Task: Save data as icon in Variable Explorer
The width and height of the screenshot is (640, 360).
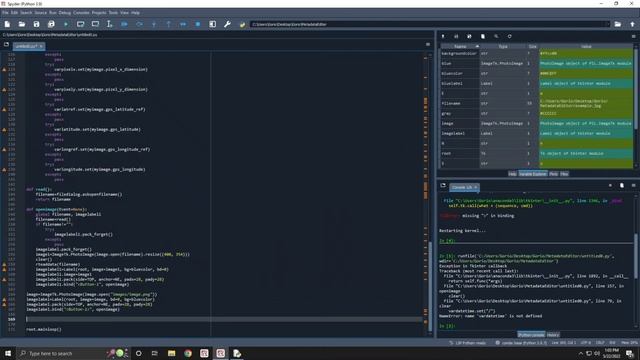Action: [x=469, y=36]
